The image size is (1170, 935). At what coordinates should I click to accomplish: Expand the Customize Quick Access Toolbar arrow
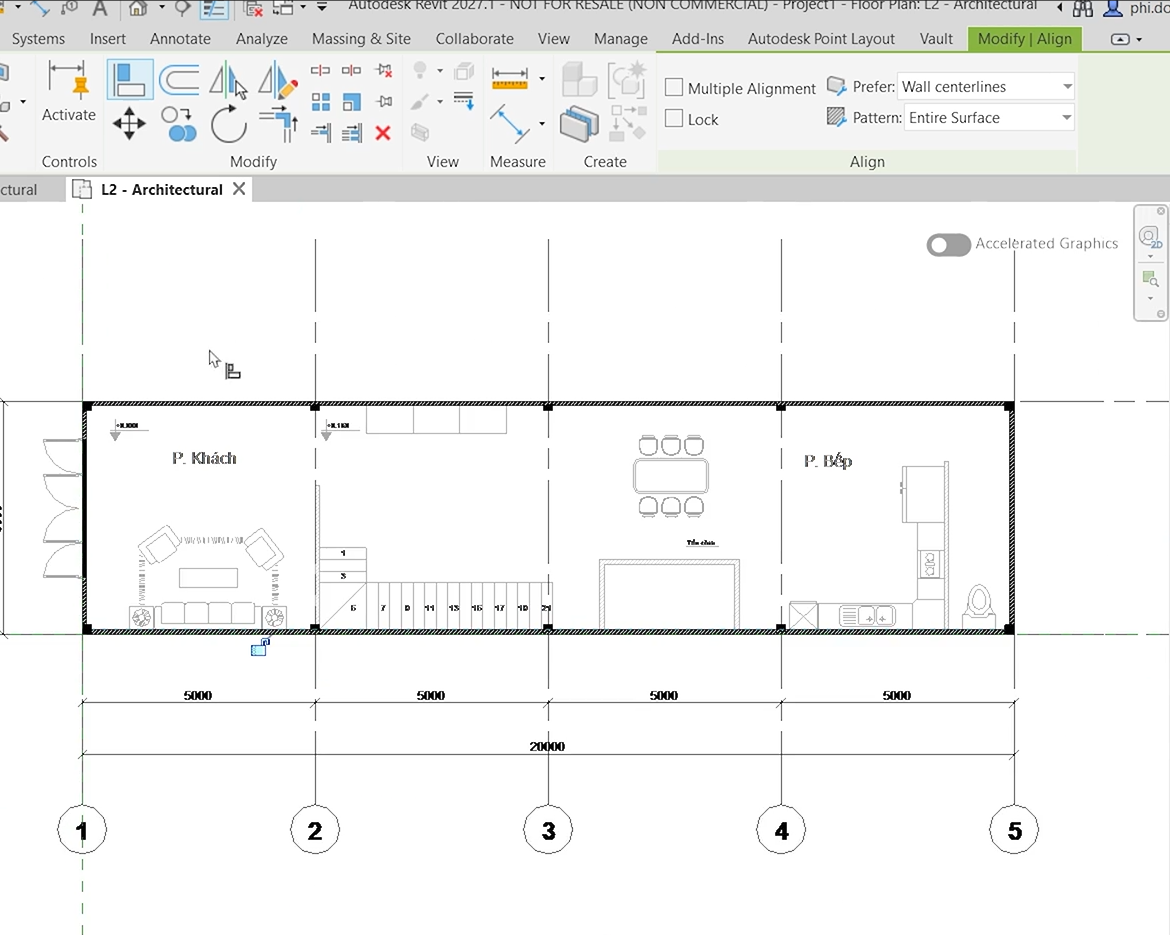322,7
